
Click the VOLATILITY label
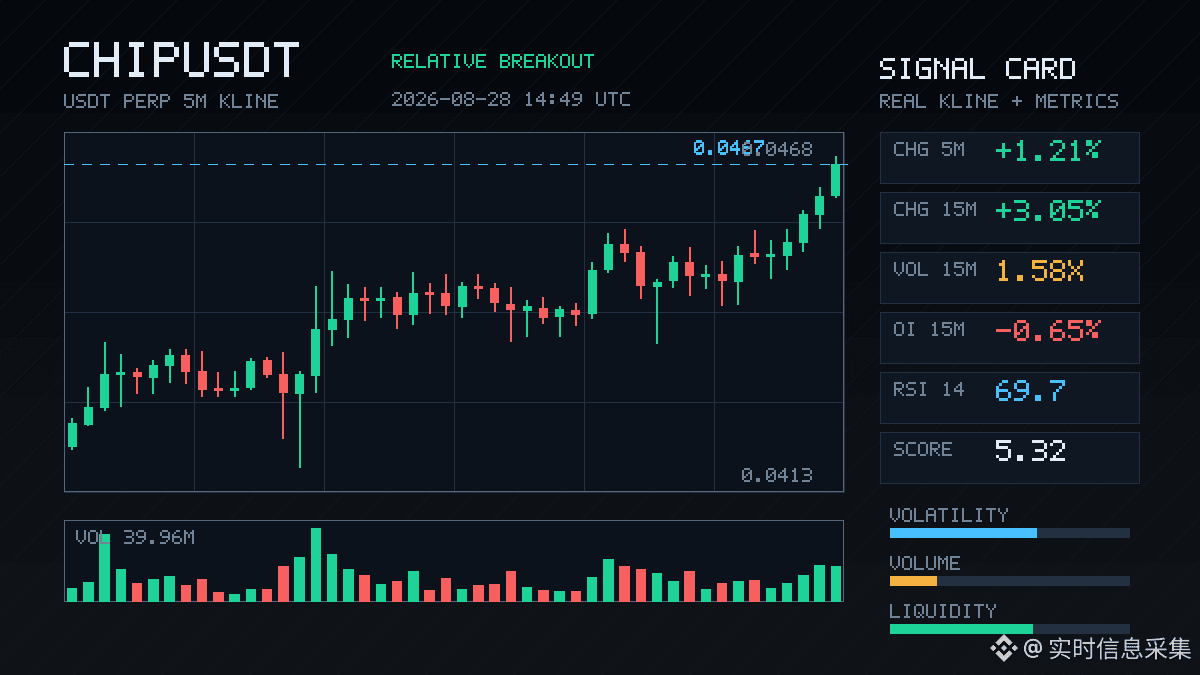(949, 515)
